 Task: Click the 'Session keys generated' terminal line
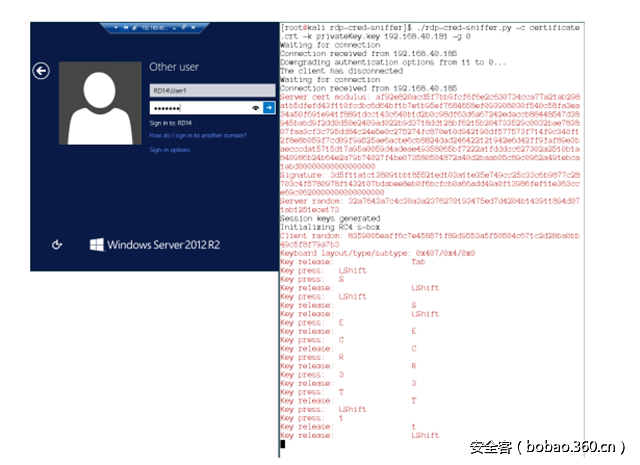point(330,218)
